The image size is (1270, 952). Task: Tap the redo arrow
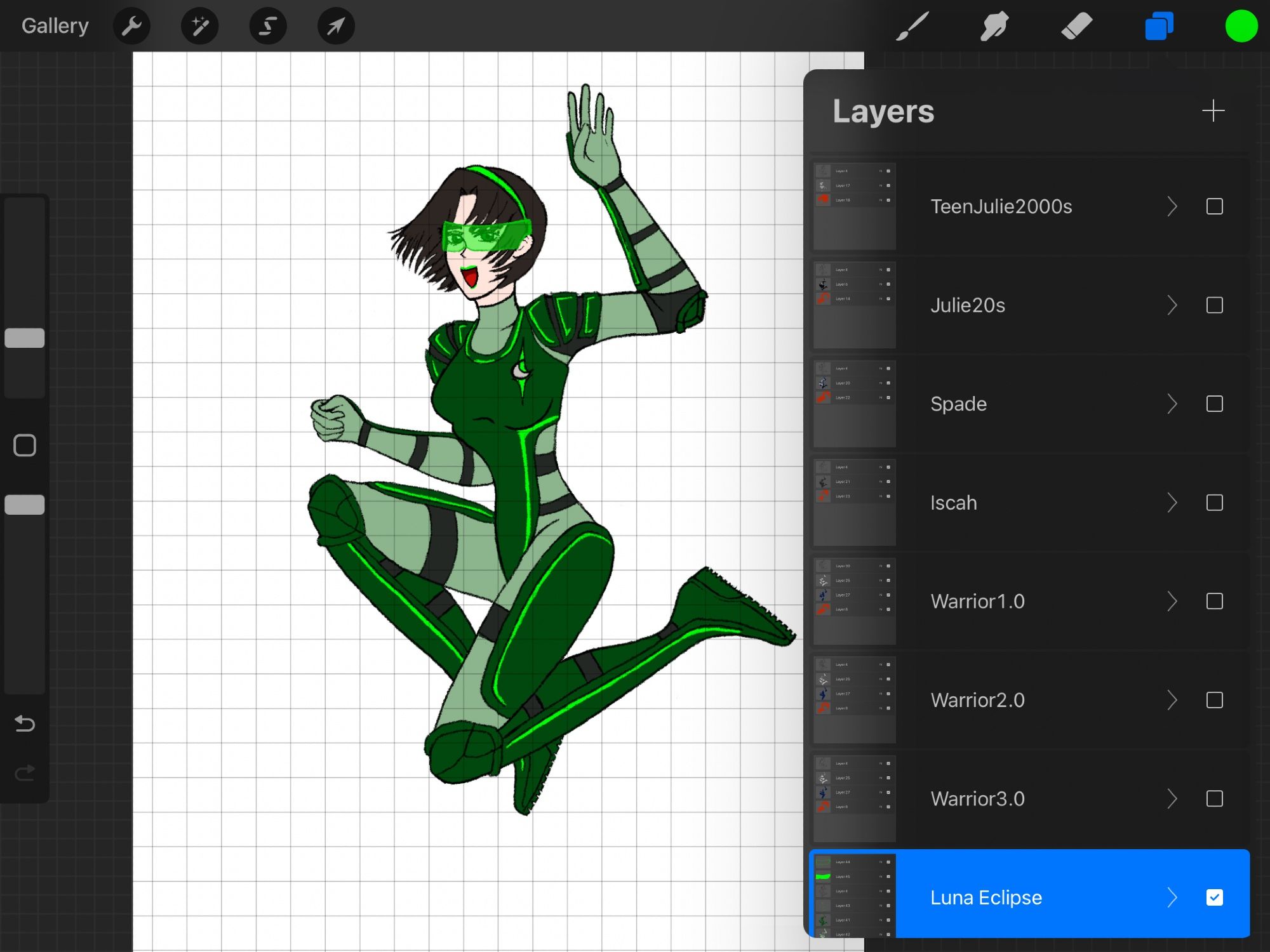click(25, 772)
